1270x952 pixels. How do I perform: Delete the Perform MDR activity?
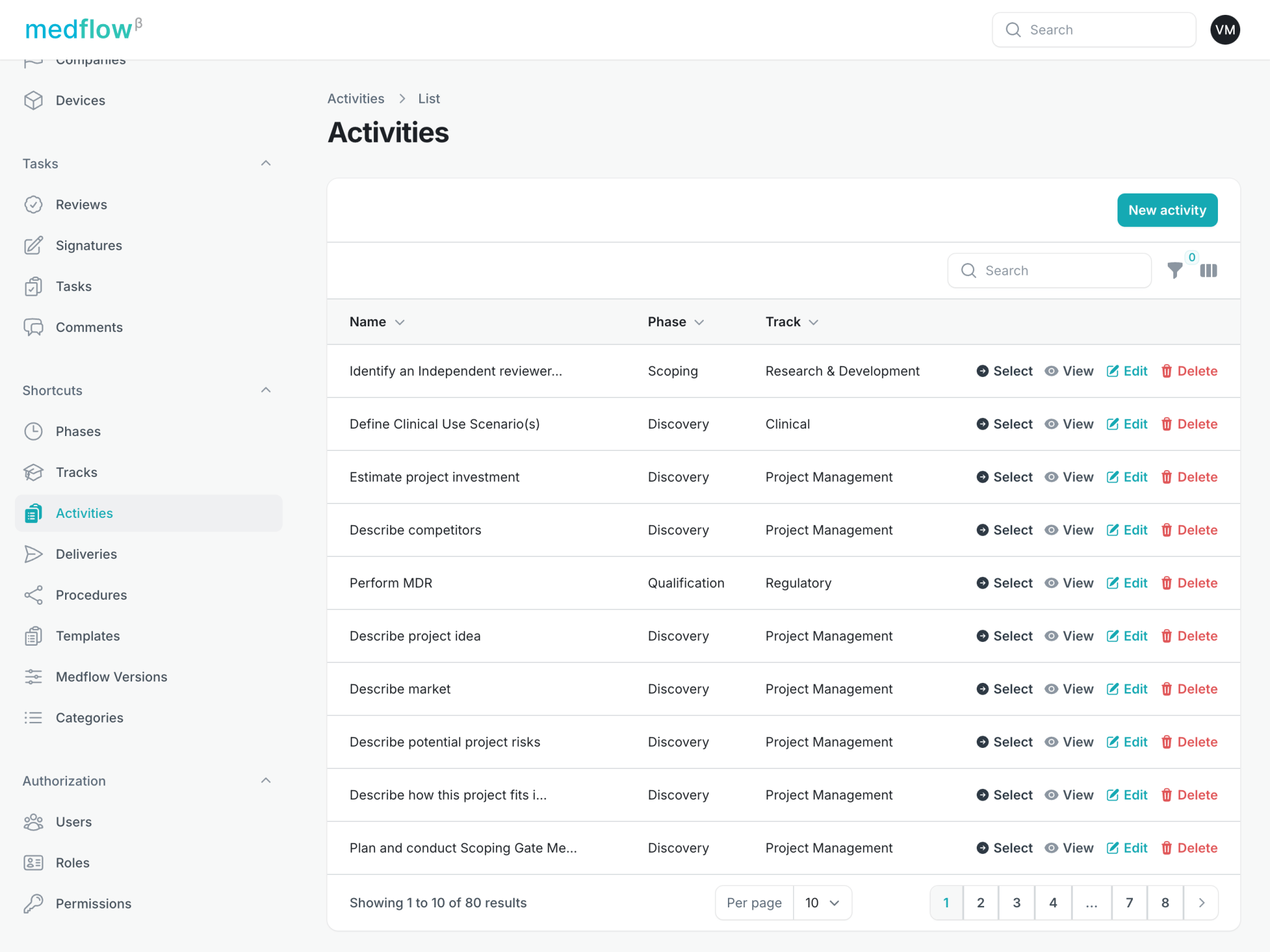(x=1189, y=583)
